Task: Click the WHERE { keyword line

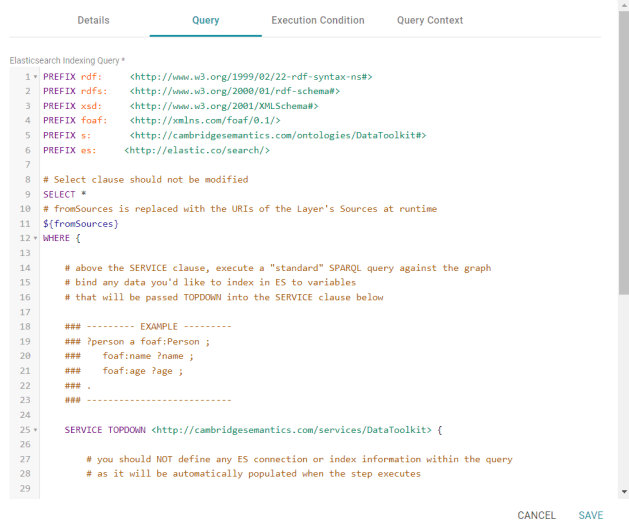Action: (x=62, y=238)
